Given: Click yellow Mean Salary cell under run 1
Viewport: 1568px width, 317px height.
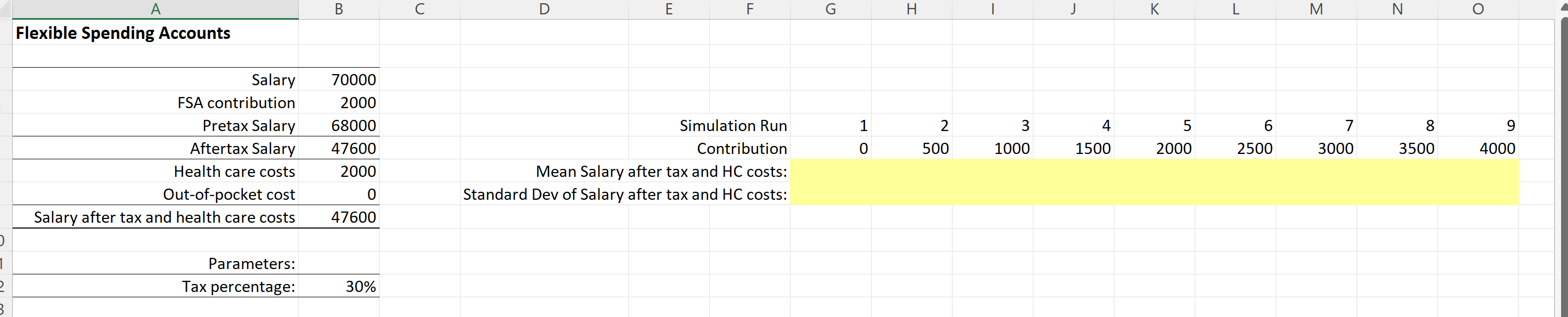Looking at the screenshot, I should [x=831, y=172].
